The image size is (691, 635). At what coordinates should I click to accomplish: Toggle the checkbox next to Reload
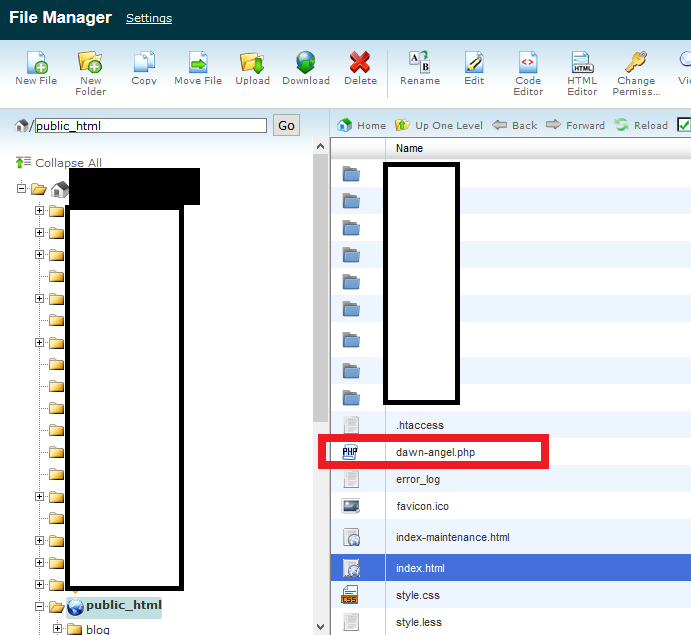click(x=684, y=125)
